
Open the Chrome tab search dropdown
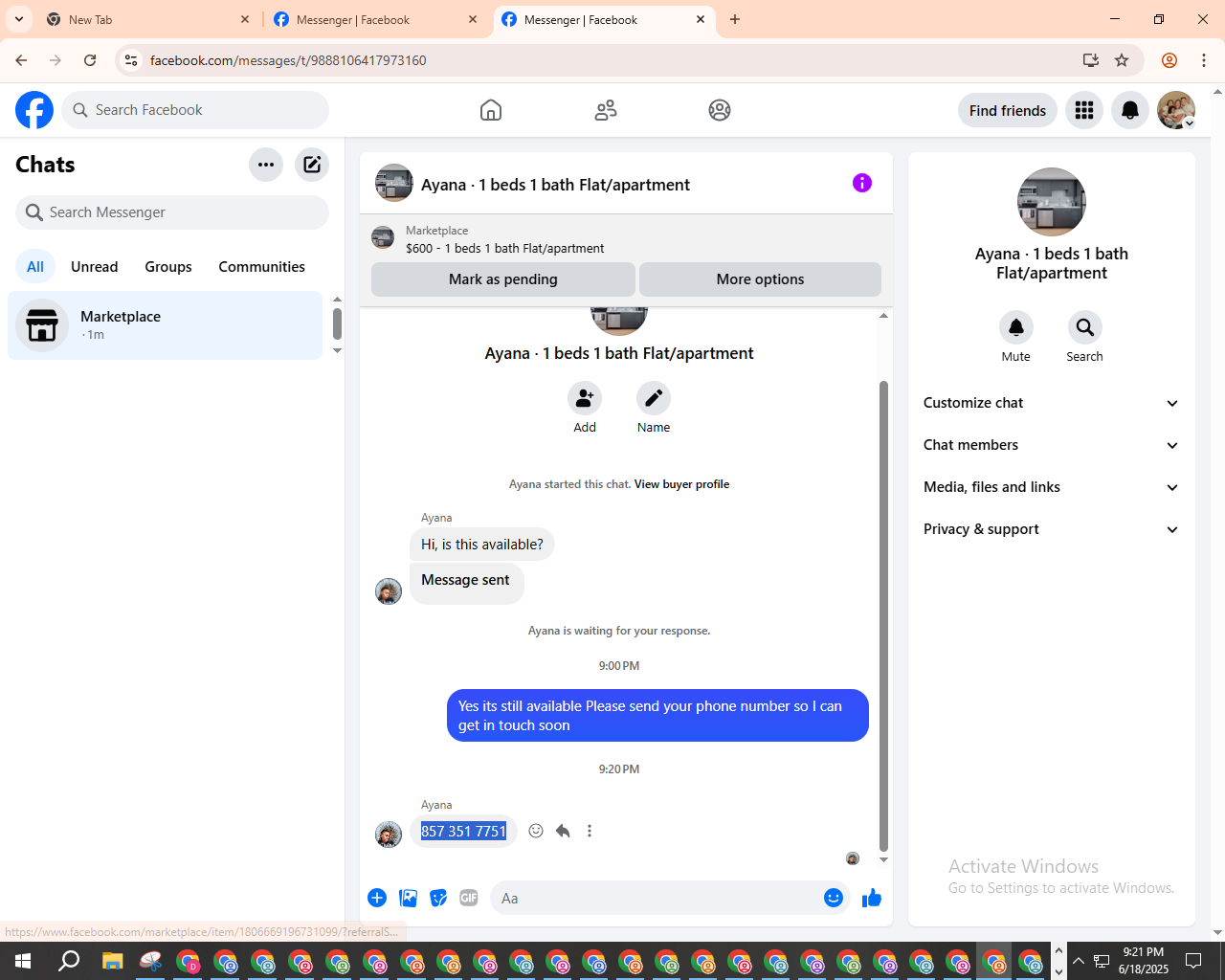click(19, 19)
